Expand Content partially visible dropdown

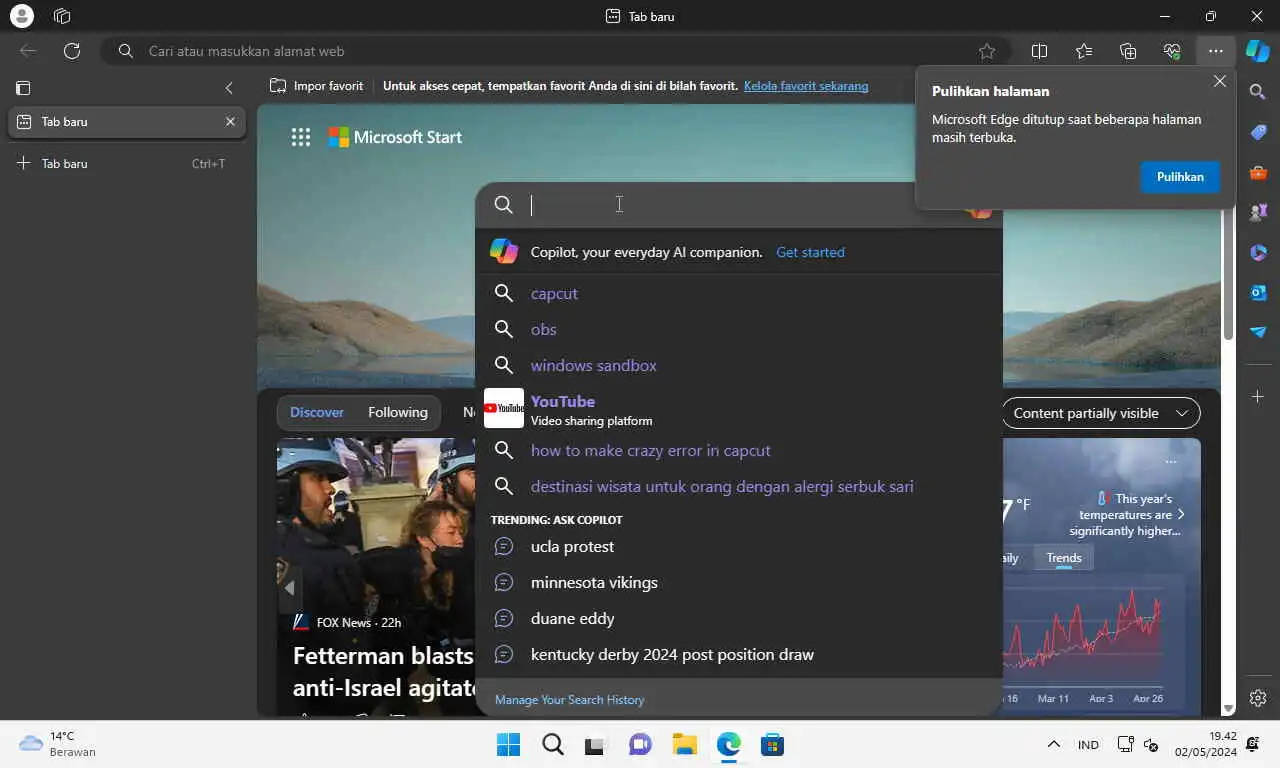(x=1101, y=413)
